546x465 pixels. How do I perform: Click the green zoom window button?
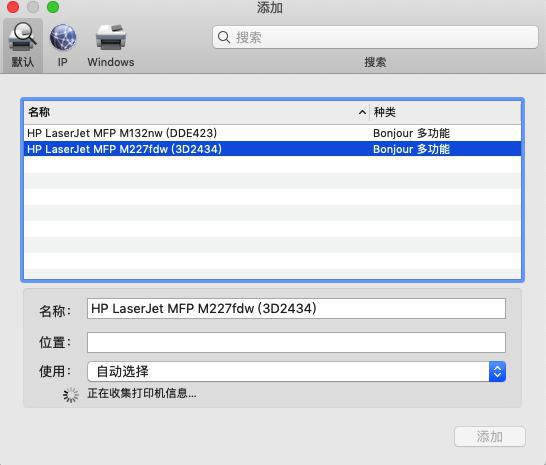coord(53,7)
